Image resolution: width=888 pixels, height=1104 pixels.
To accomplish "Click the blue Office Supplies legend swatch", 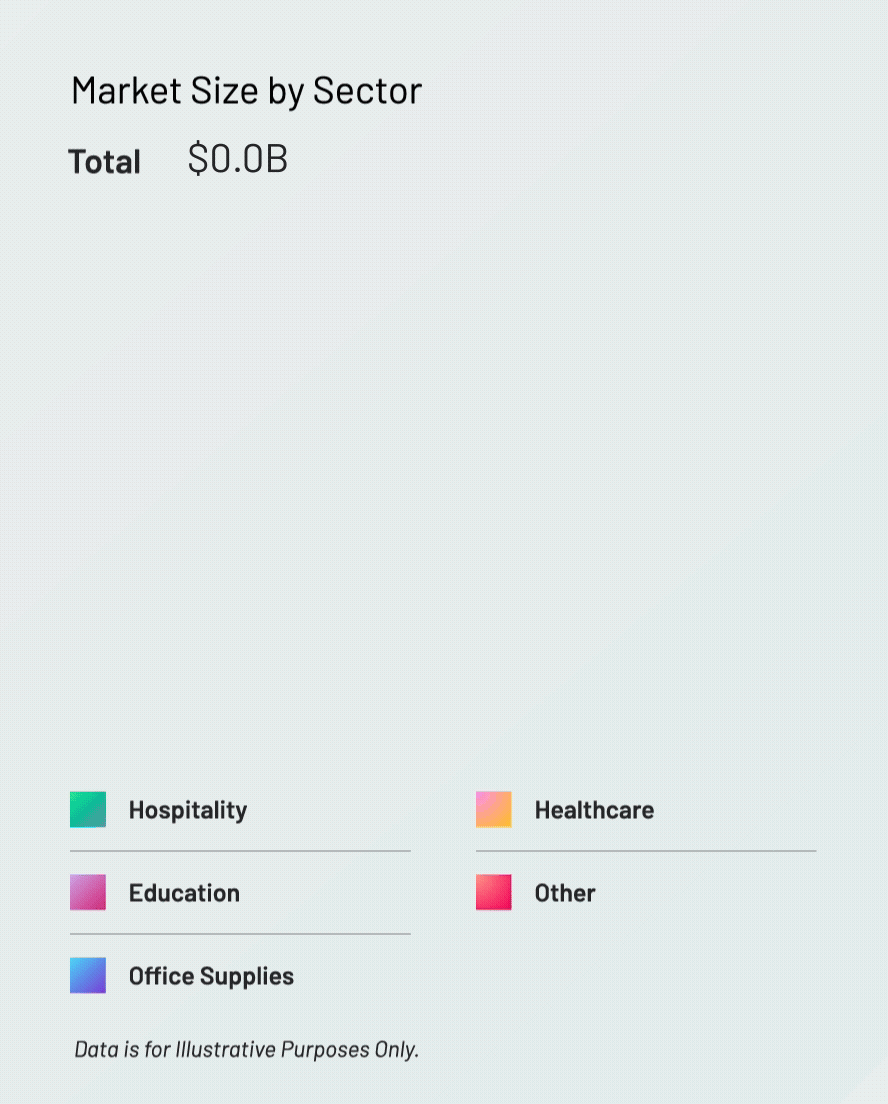I will [88, 976].
